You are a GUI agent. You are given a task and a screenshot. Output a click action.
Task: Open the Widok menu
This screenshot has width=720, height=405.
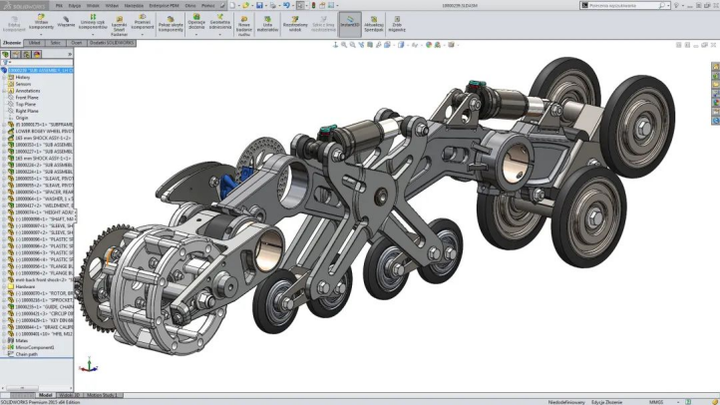click(x=93, y=6)
